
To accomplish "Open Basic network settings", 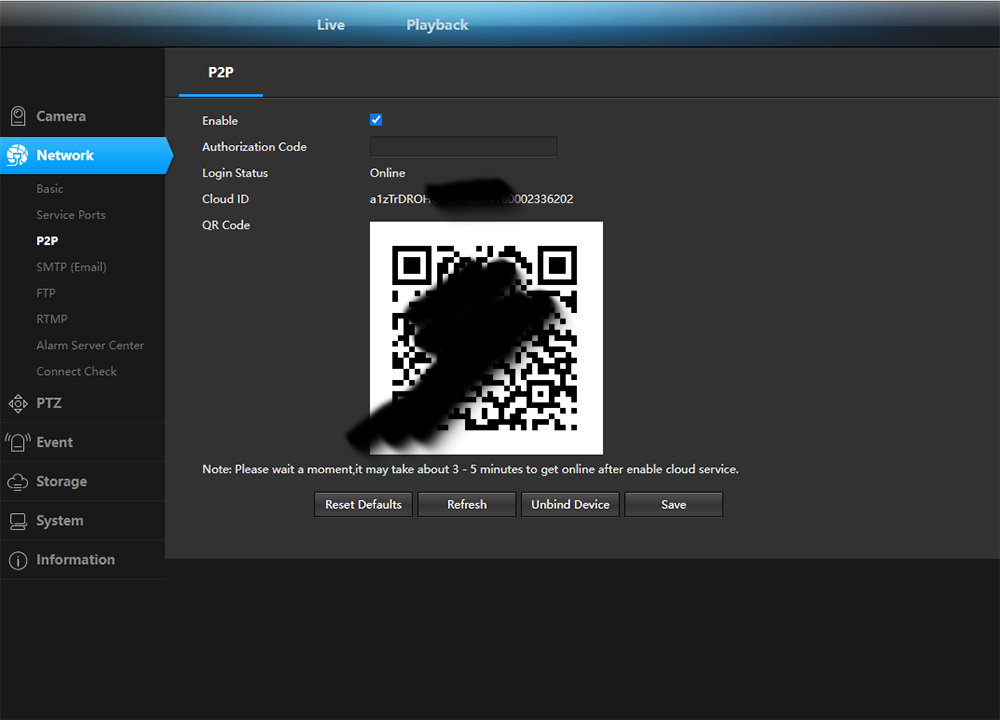I will (x=50, y=189).
